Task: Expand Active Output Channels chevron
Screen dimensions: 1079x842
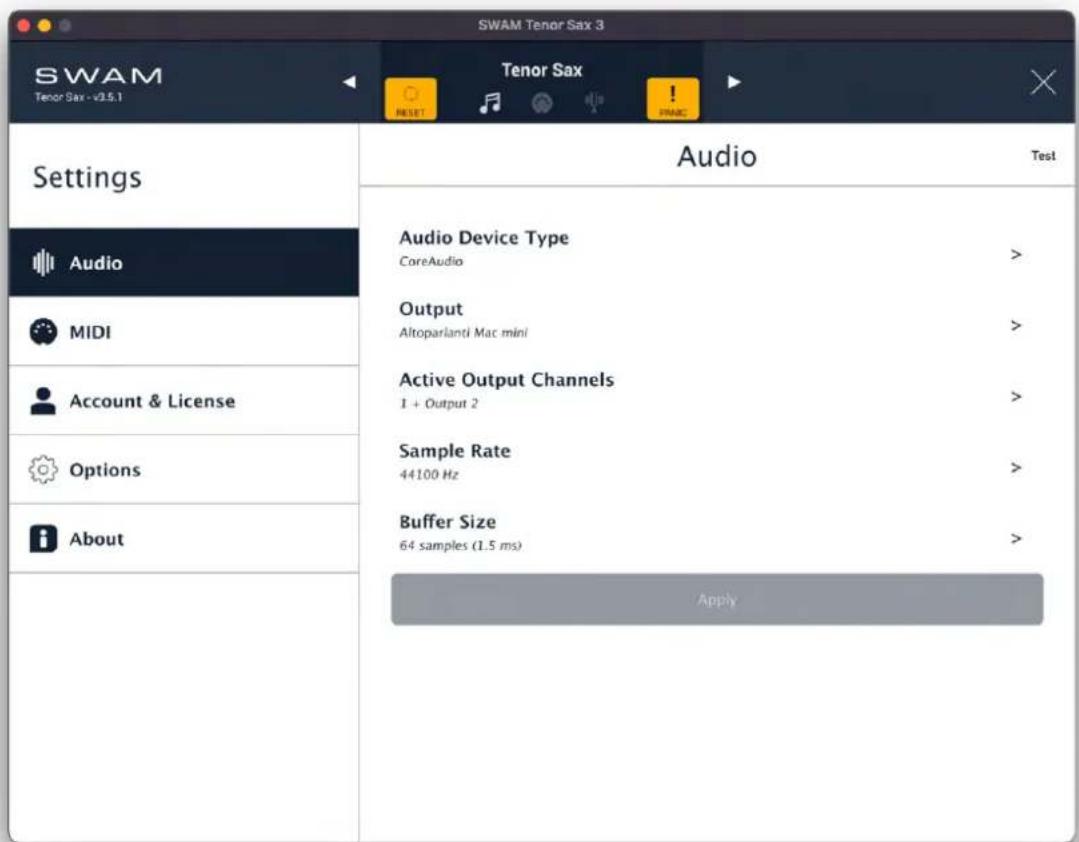Action: (x=1016, y=396)
